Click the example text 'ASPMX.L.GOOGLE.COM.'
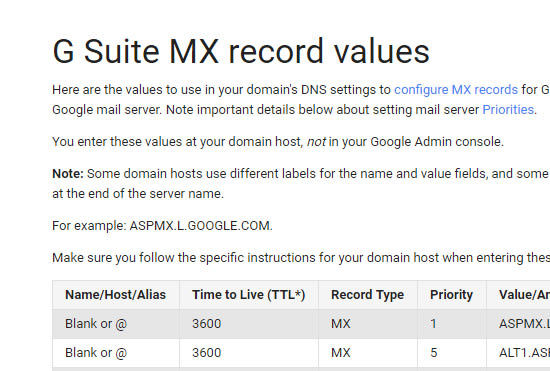 coord(201,226)
